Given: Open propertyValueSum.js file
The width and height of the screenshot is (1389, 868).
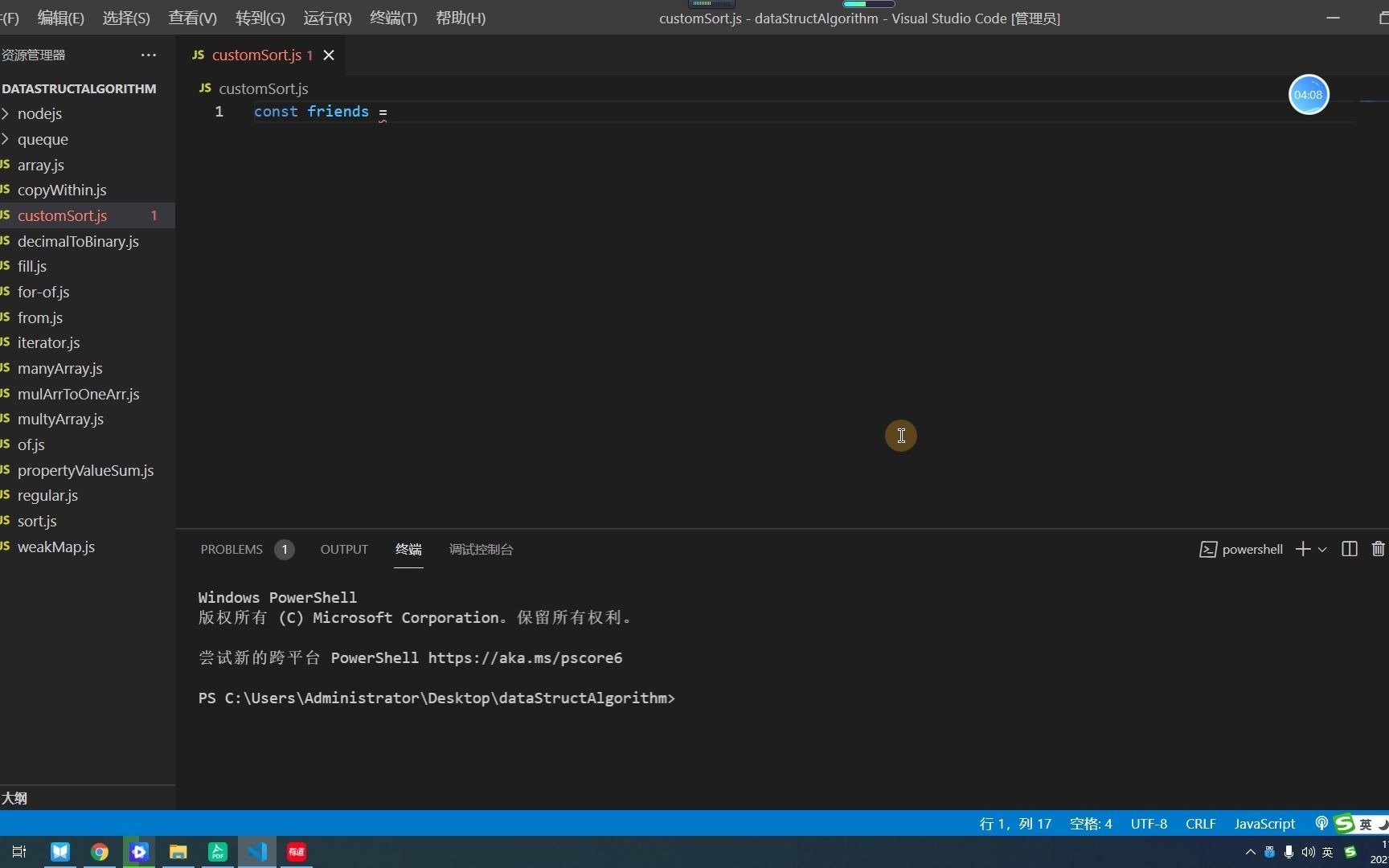Looking at the screenshot, I should [87, 470].
